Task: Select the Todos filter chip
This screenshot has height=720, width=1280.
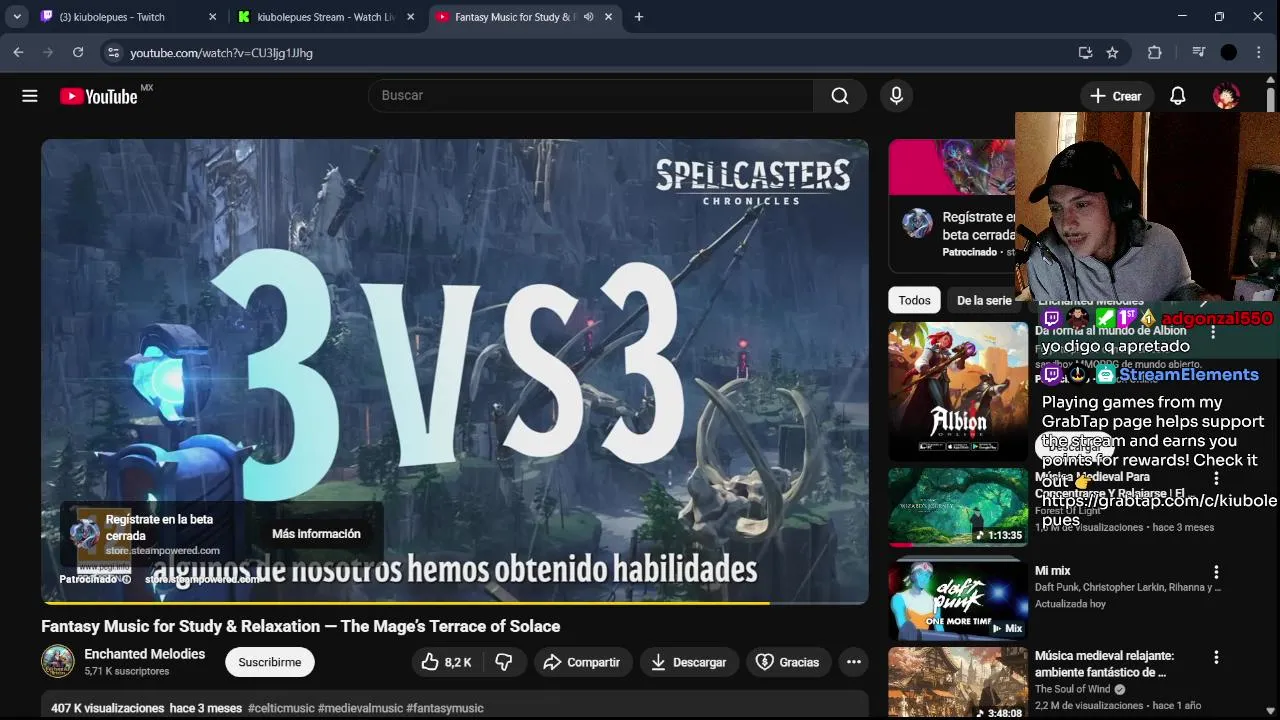Action: point(914,300)
